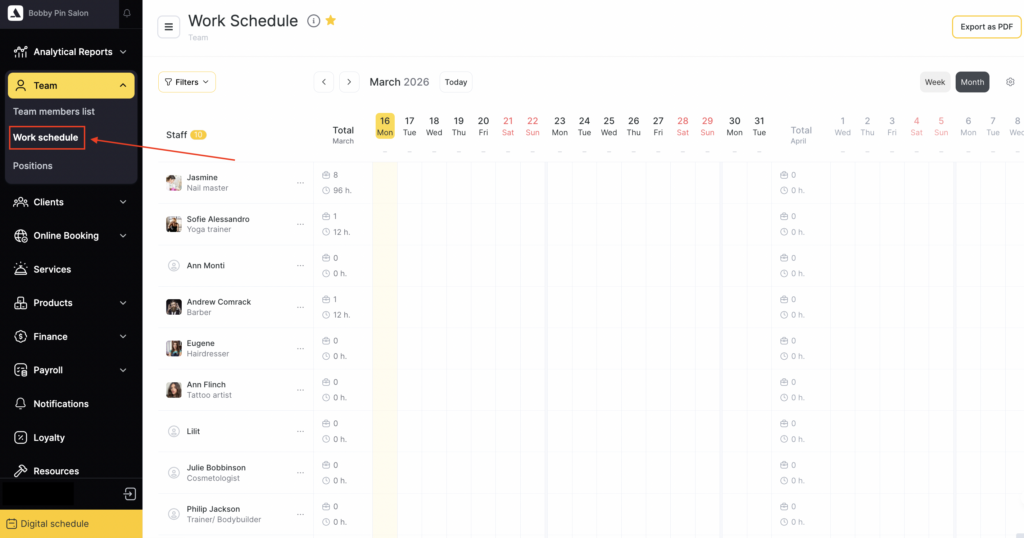This screenshot has height=538, width=1024.
Task: Click the hamburger menu icon
Action: (169, 27)
